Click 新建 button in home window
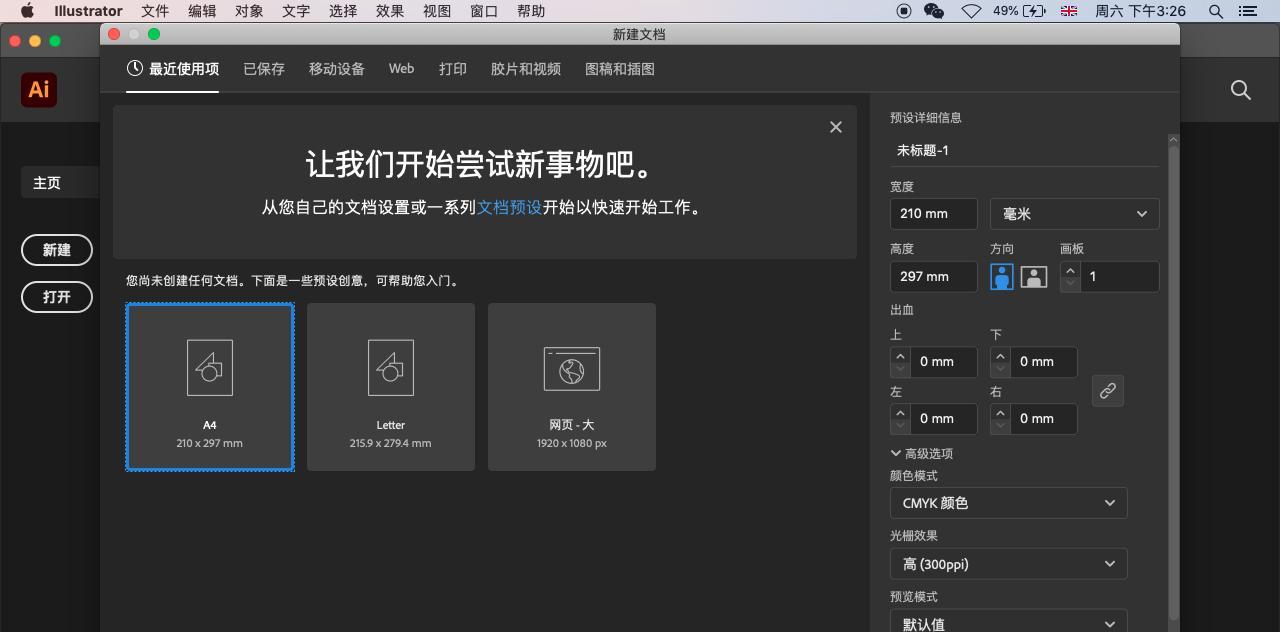The image size is (1280, 632). click(x=57, y=250)
